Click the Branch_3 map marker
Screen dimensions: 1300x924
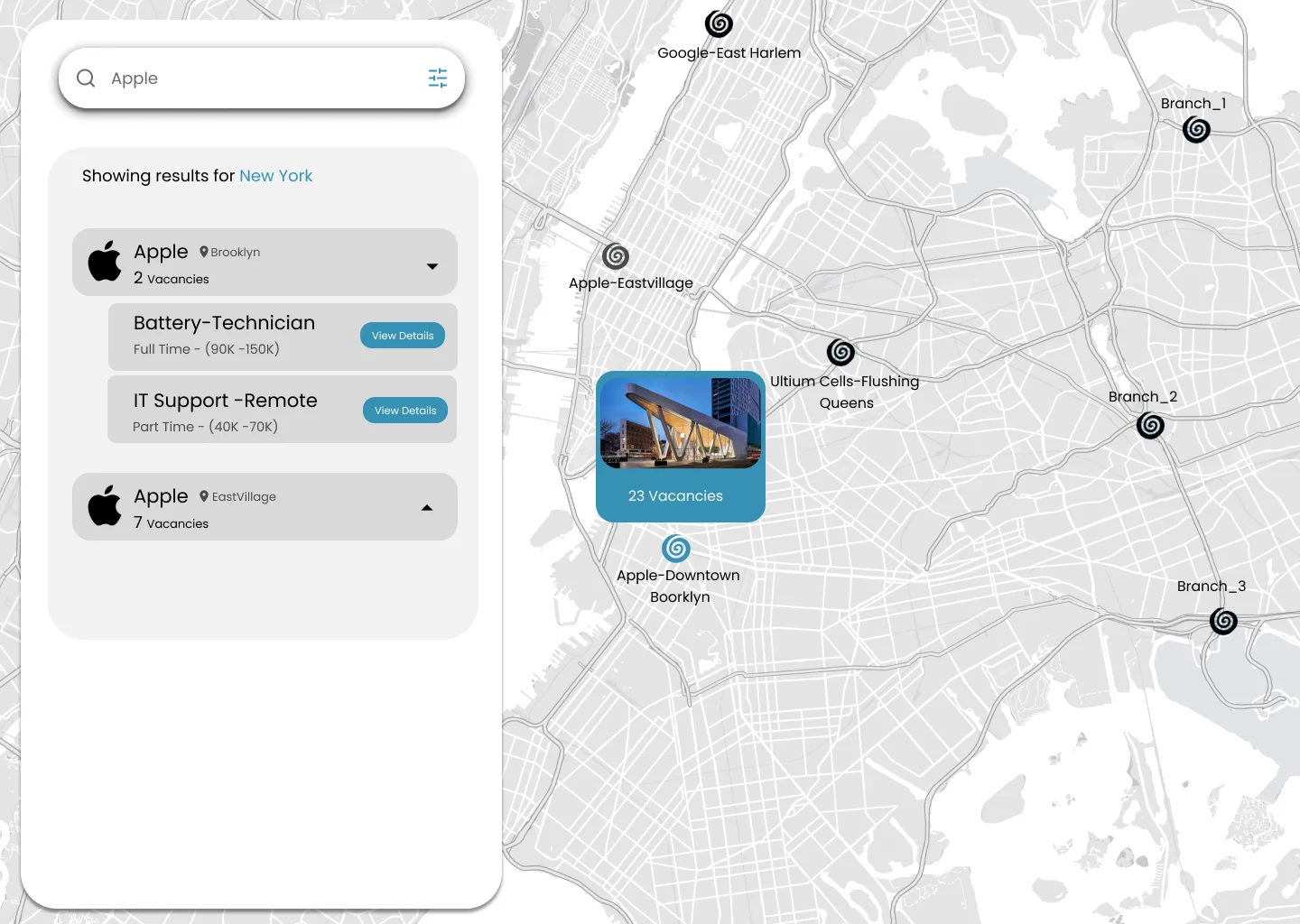[x=1223, y=621]
